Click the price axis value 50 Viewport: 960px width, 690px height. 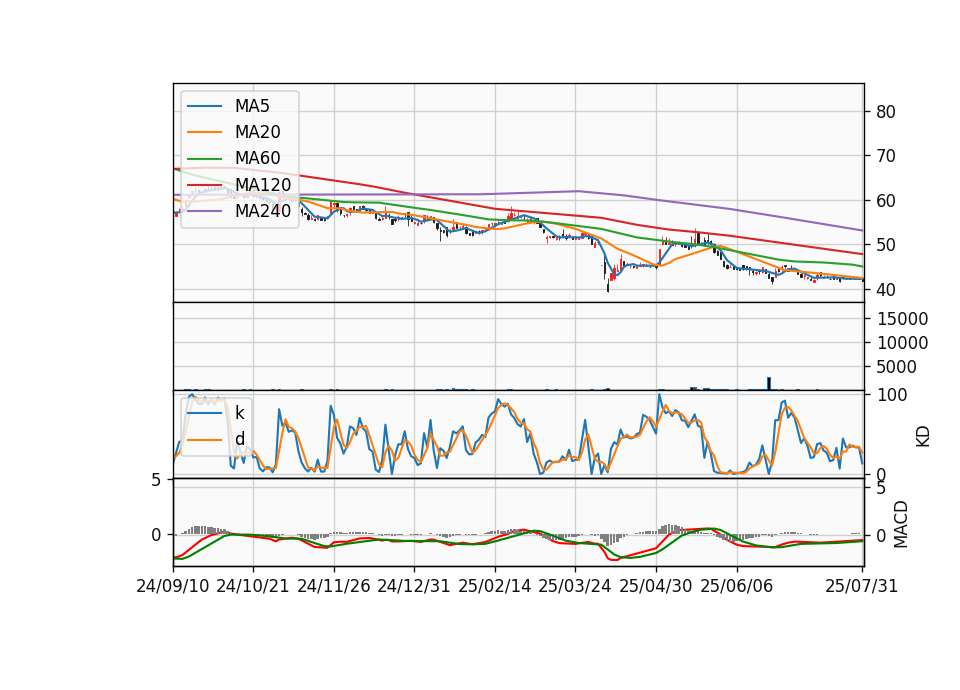885,245
